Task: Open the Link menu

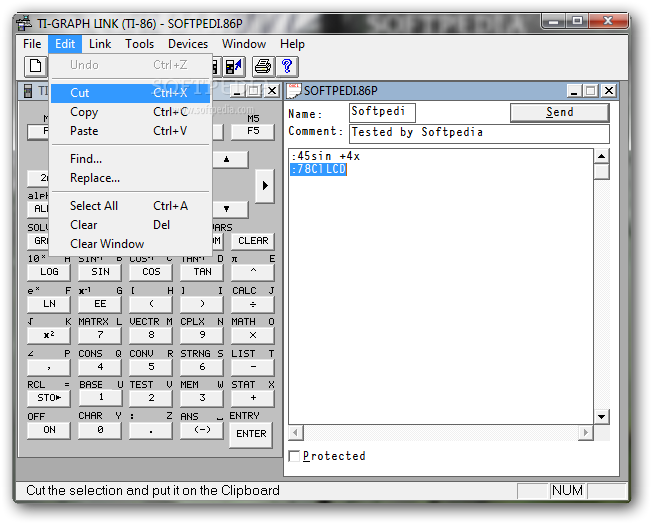Action: click(x=100, y=44)
